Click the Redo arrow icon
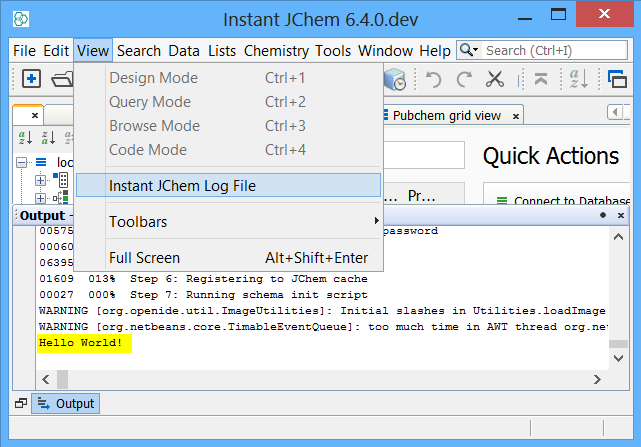 click(x=464, y=79)
